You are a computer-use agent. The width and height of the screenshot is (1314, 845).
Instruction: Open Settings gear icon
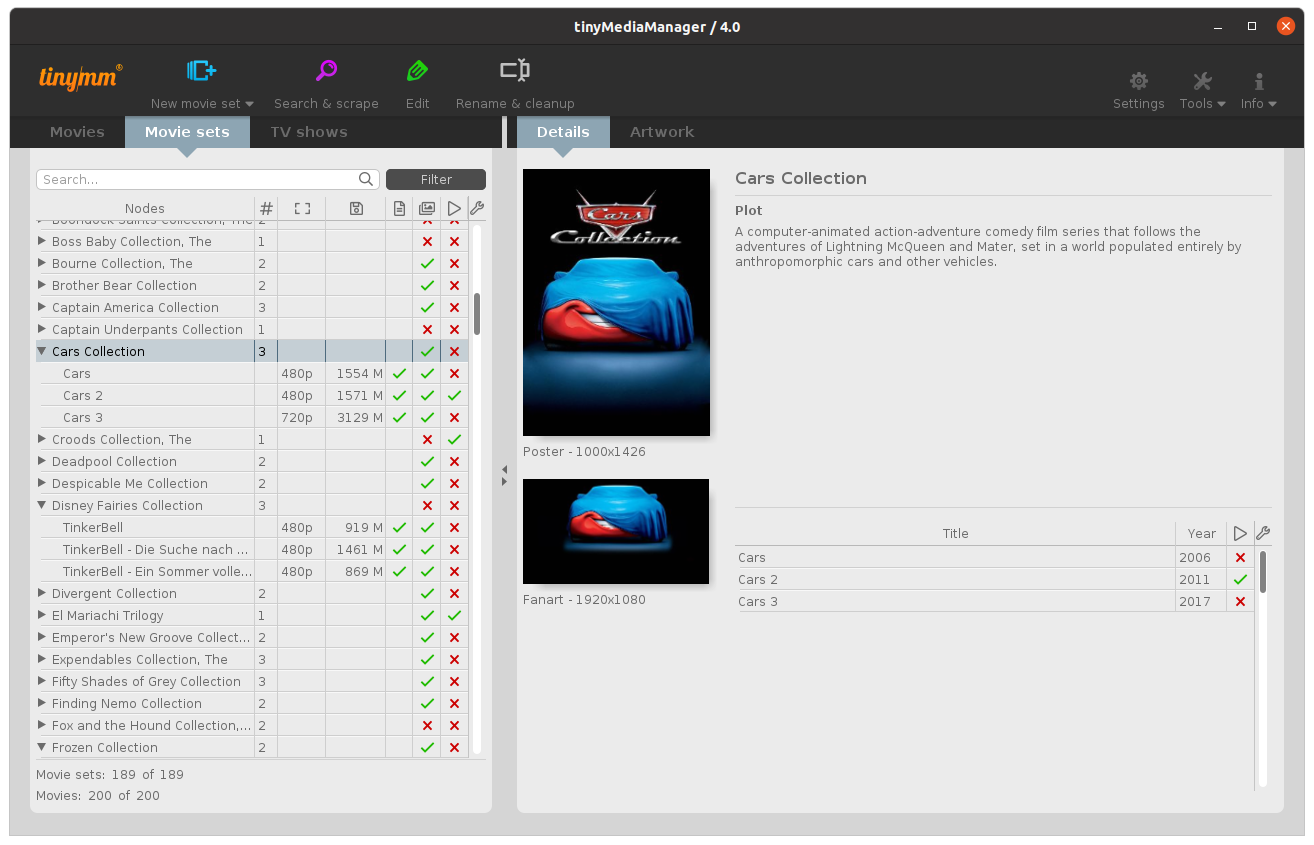[x=1138, y=81]
